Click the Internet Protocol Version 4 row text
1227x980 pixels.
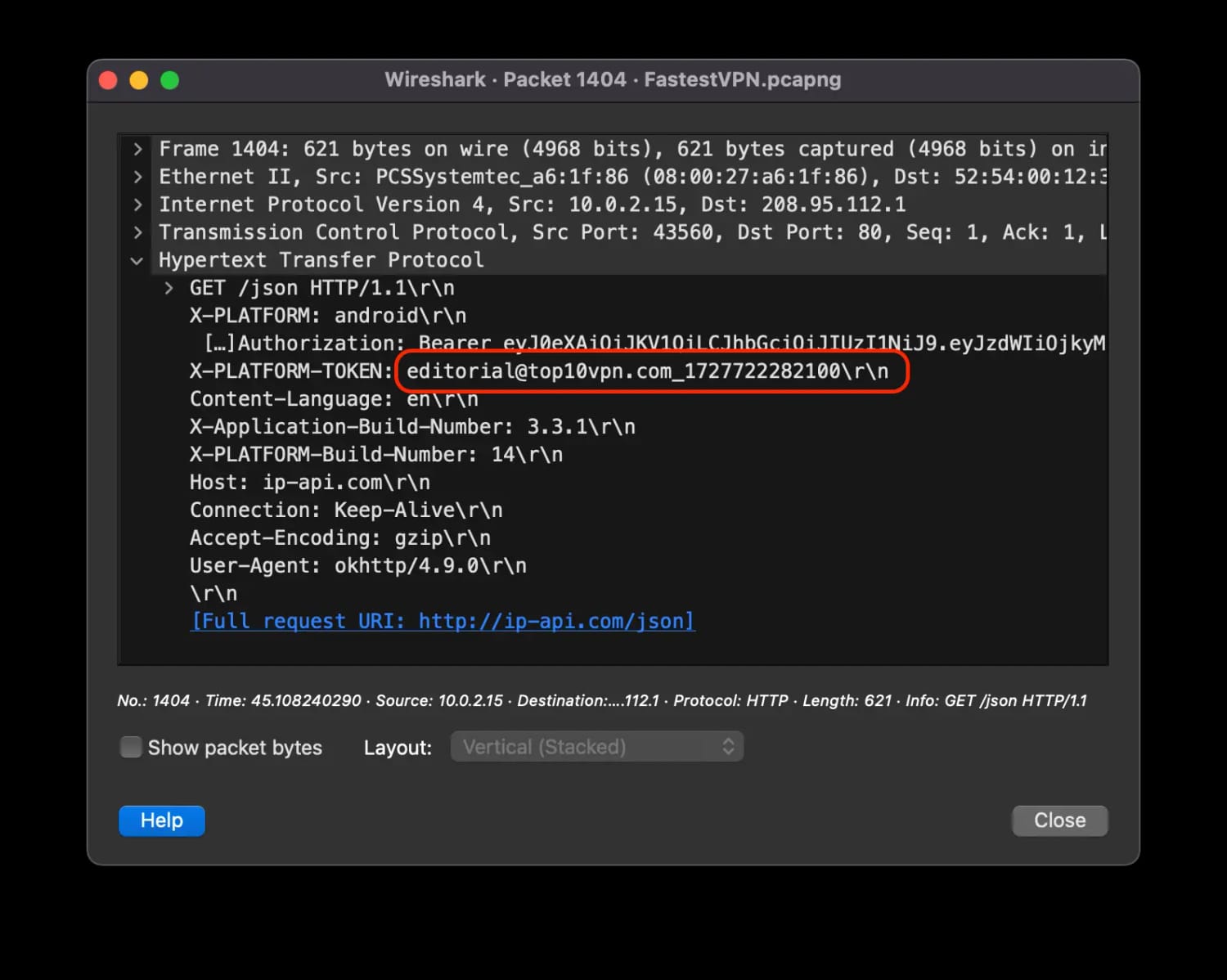(533, 205)
